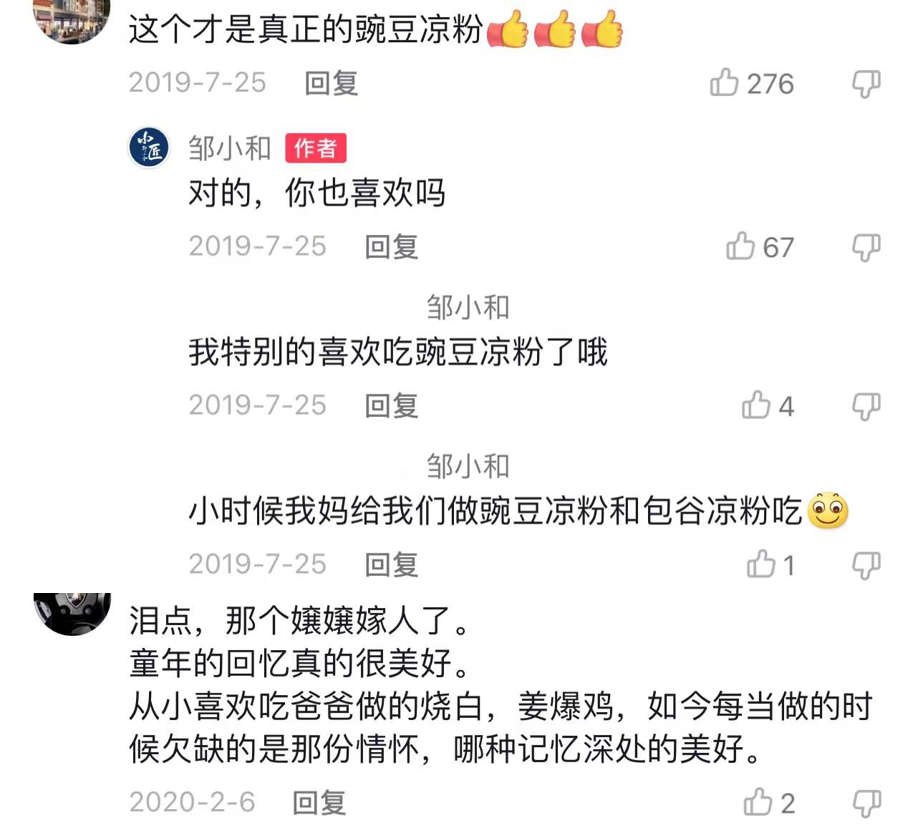Like the 2020-2-6 comment with 2 likes
This screenshot has width=918, height=837.
[758, 802]
